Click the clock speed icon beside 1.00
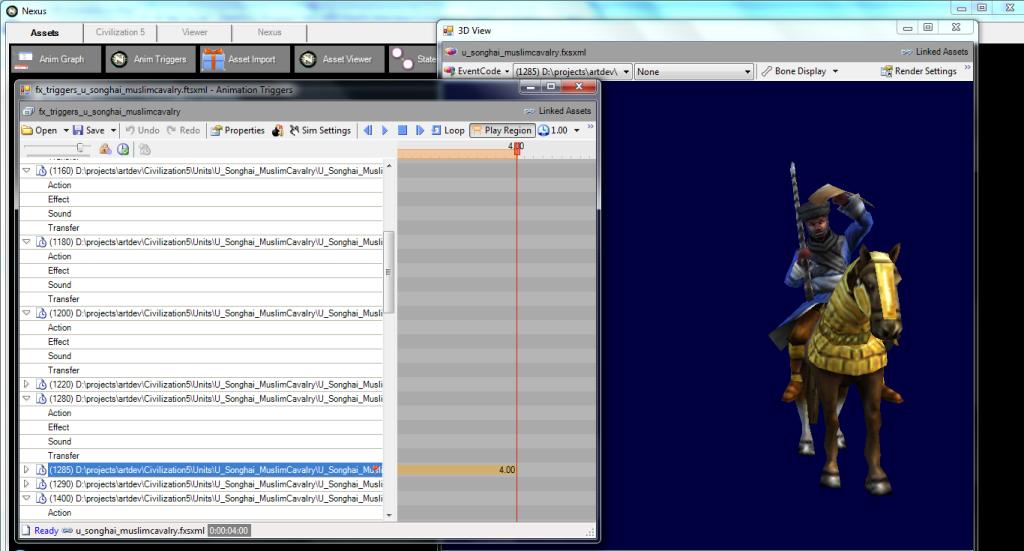Image resolution: width=1024 pixels, height=551 pixels. coord(543,131)
